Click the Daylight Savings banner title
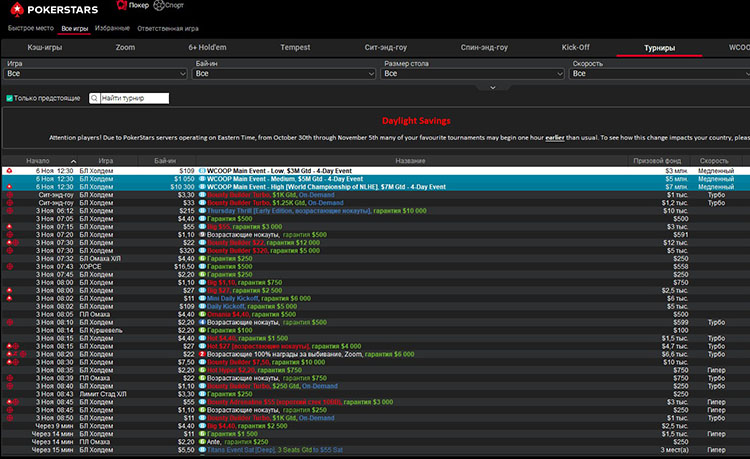 [416, 120]
